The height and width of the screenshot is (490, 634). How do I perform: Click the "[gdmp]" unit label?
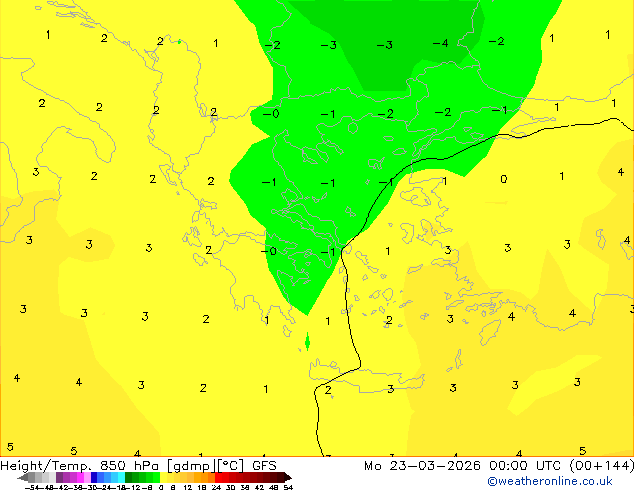tap(191, 466)
